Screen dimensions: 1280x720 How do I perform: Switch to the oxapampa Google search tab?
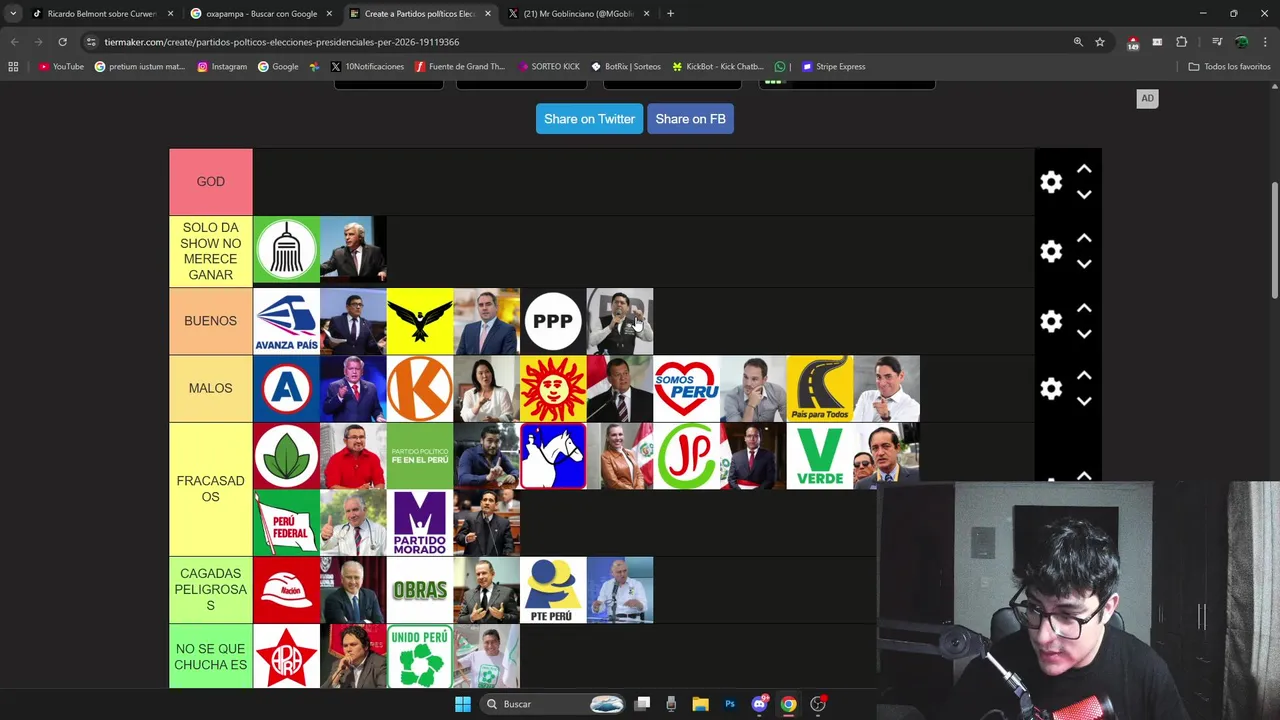(x=262, y=13)
